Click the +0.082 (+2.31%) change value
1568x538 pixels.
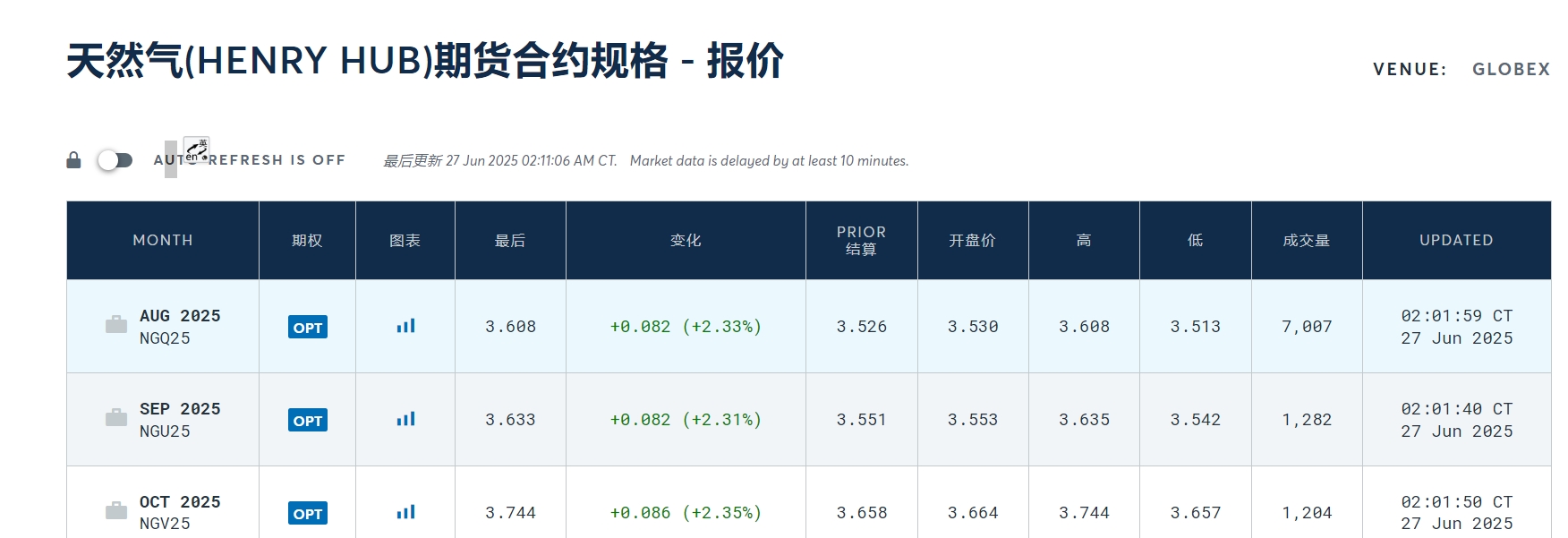(686, 420)
